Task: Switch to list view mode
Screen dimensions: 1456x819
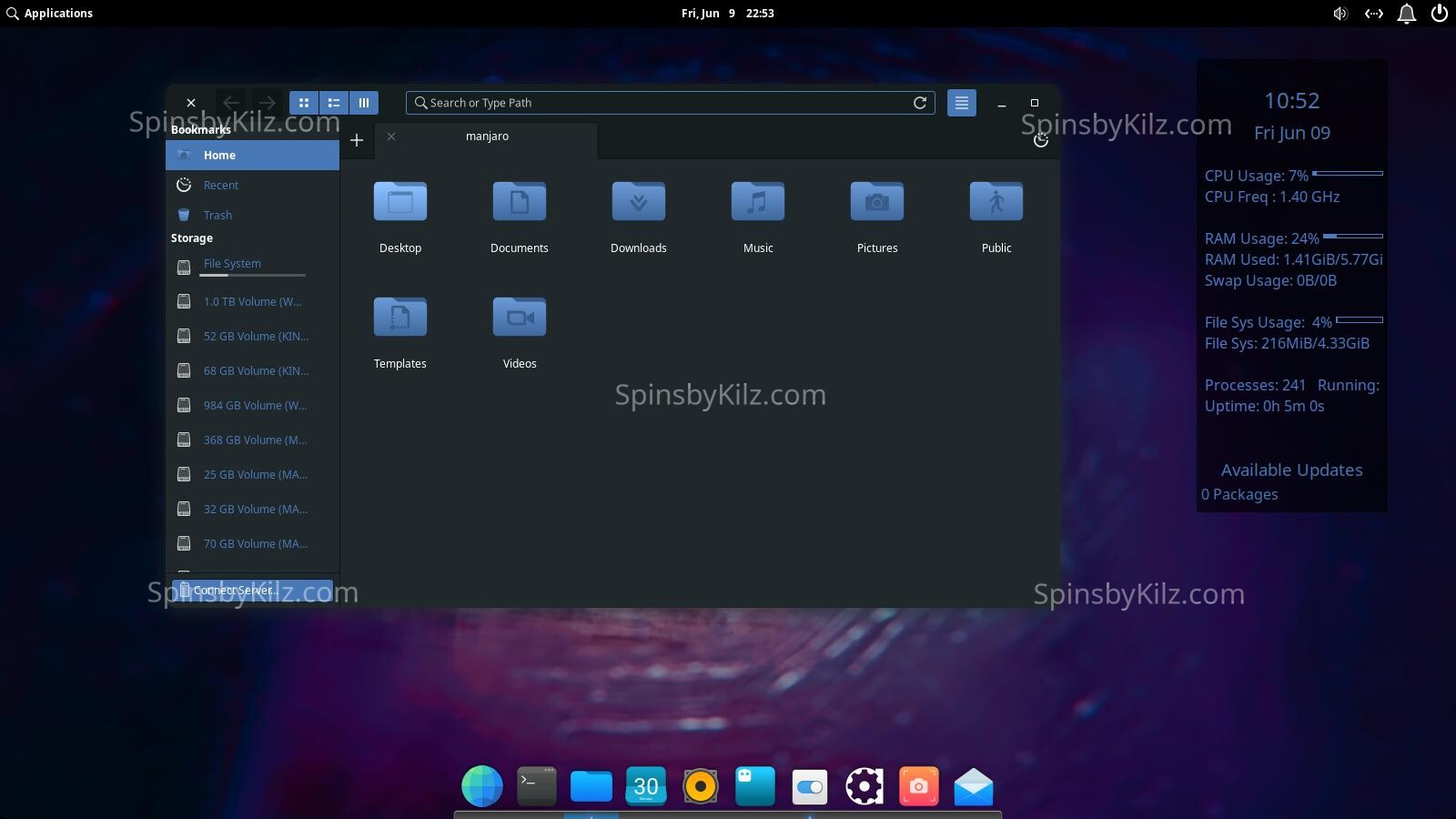Action: point(334,103)
